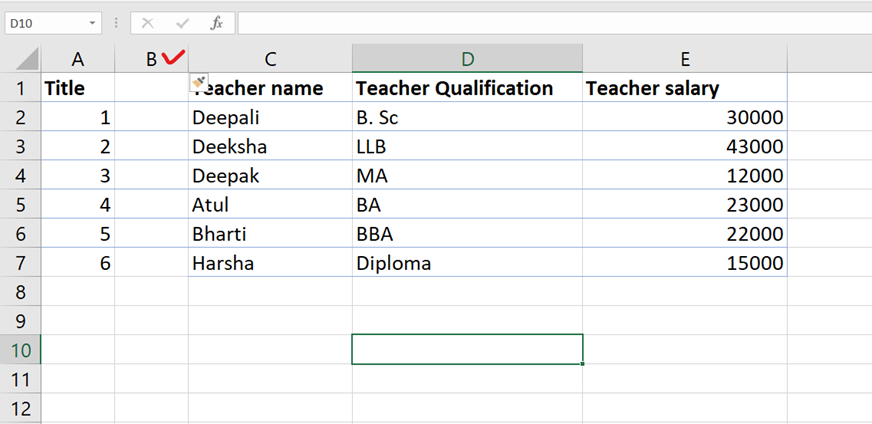Click the formula bar options dots handle
The width and height of the screenshot is (872, 424).
click(117, 22)
